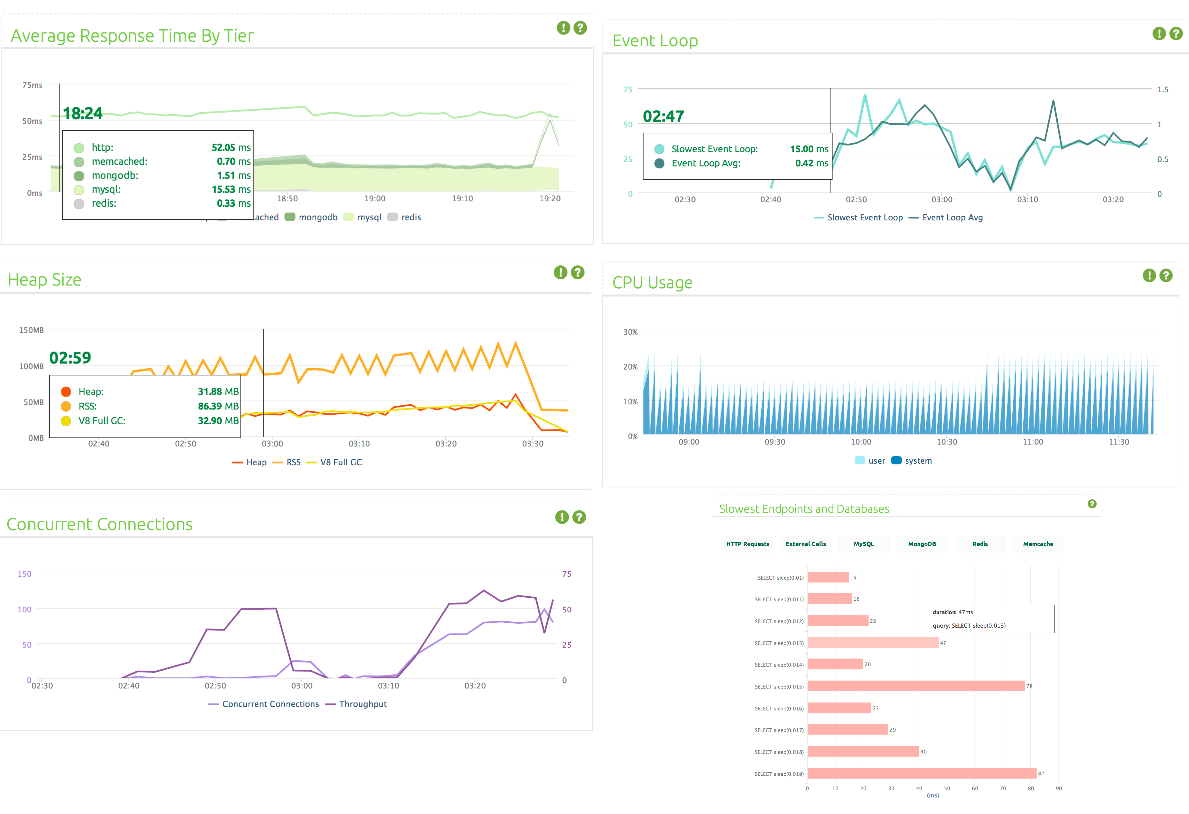Click the Event Loop panel title
This screenshot has height=814, width=1189.
point(655,40)
